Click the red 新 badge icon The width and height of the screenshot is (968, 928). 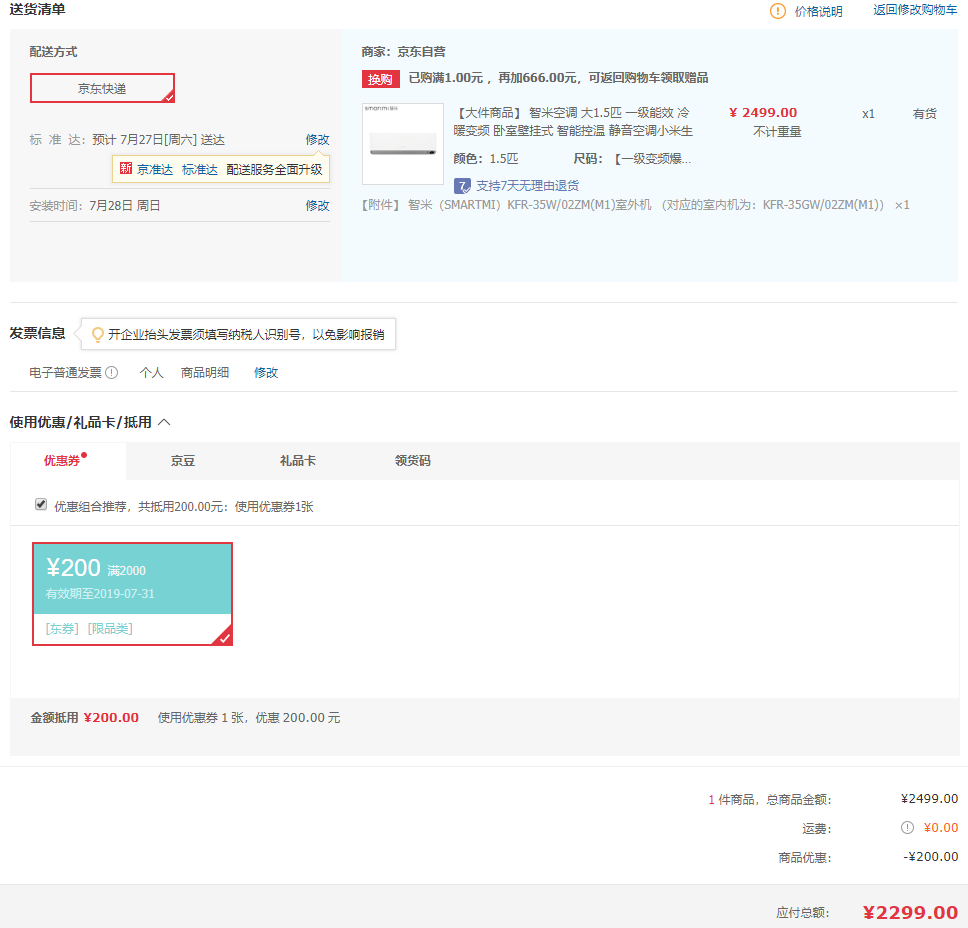point(126,169)
